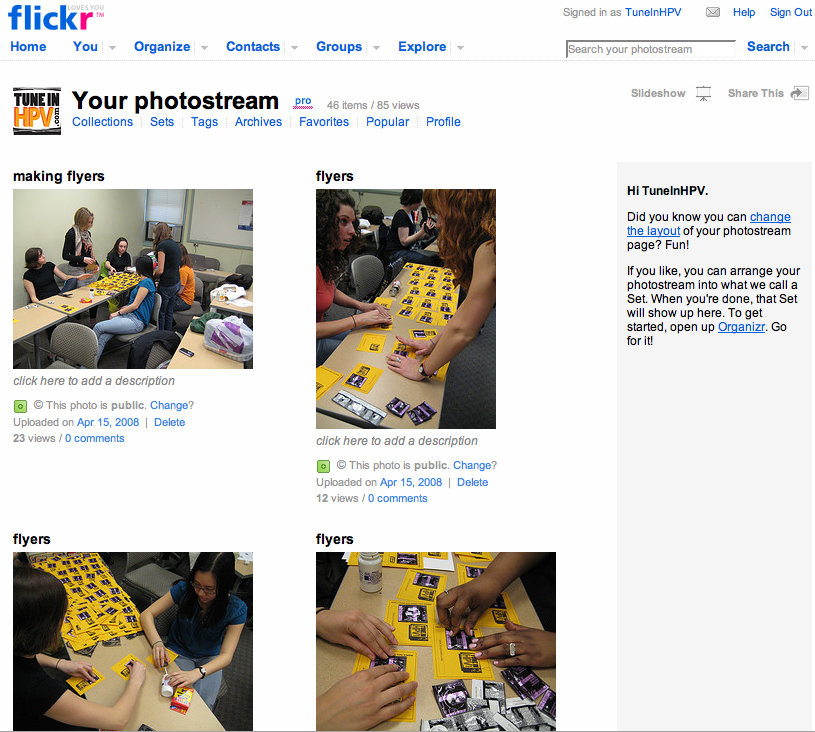Screen dimensions: 815x732
Task: Open the making flyers photo thumbnail
Action: [x=133, y=279]
